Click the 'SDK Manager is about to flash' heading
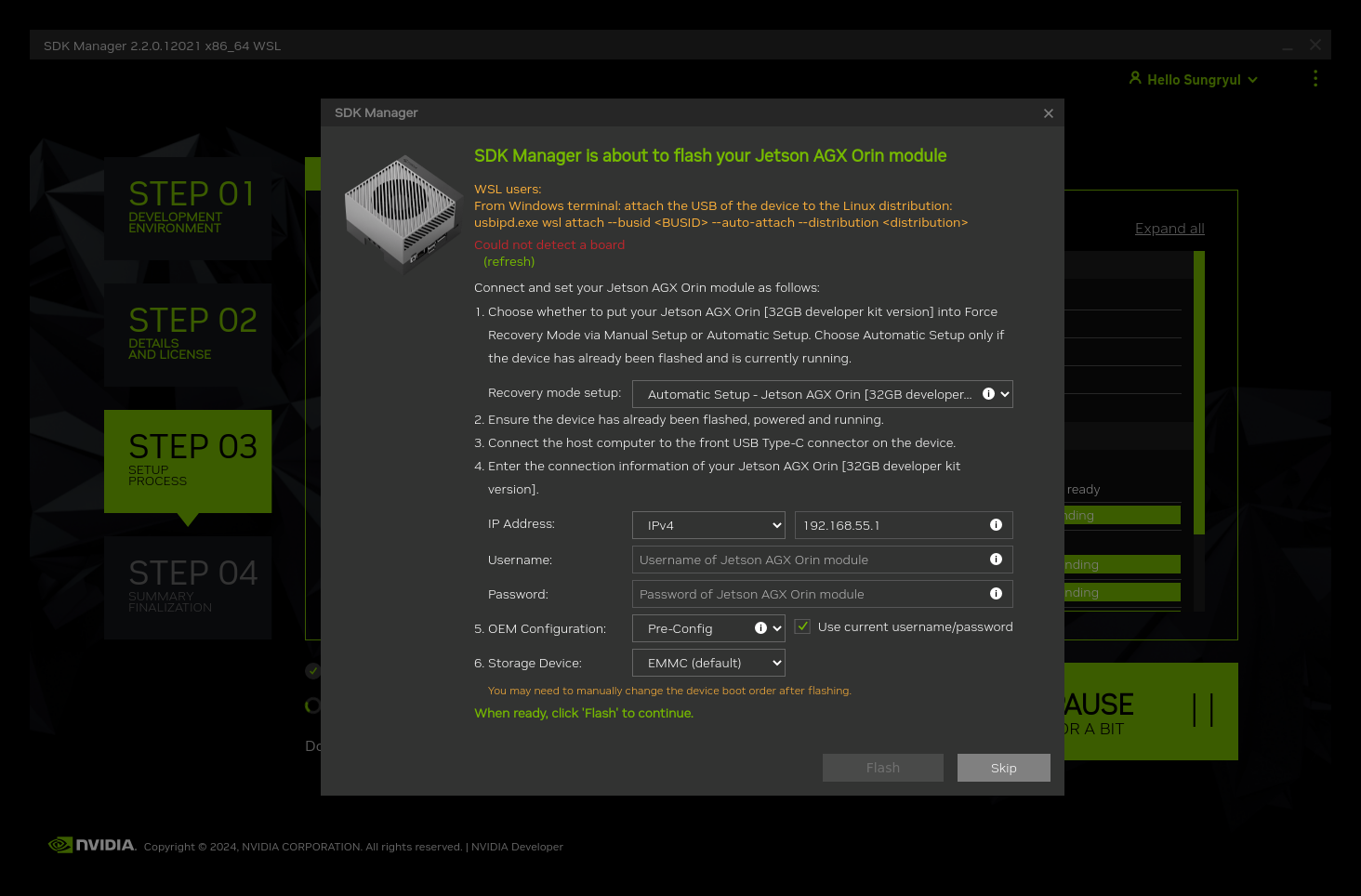This screenshot has width=1361, height=896. [710, 156]
